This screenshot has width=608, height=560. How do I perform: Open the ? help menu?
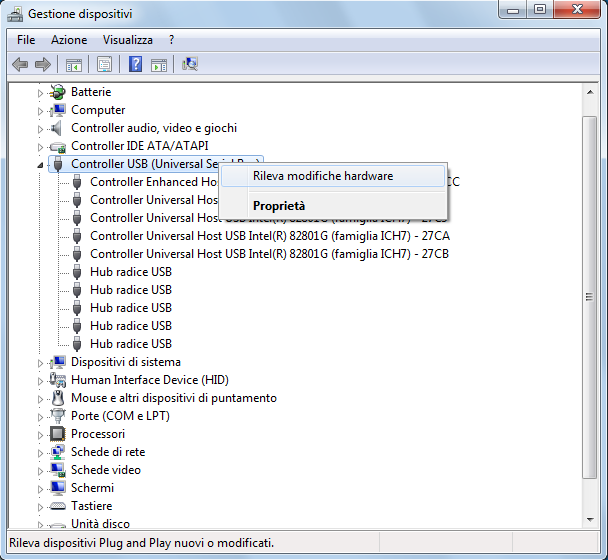coord(172,40)
